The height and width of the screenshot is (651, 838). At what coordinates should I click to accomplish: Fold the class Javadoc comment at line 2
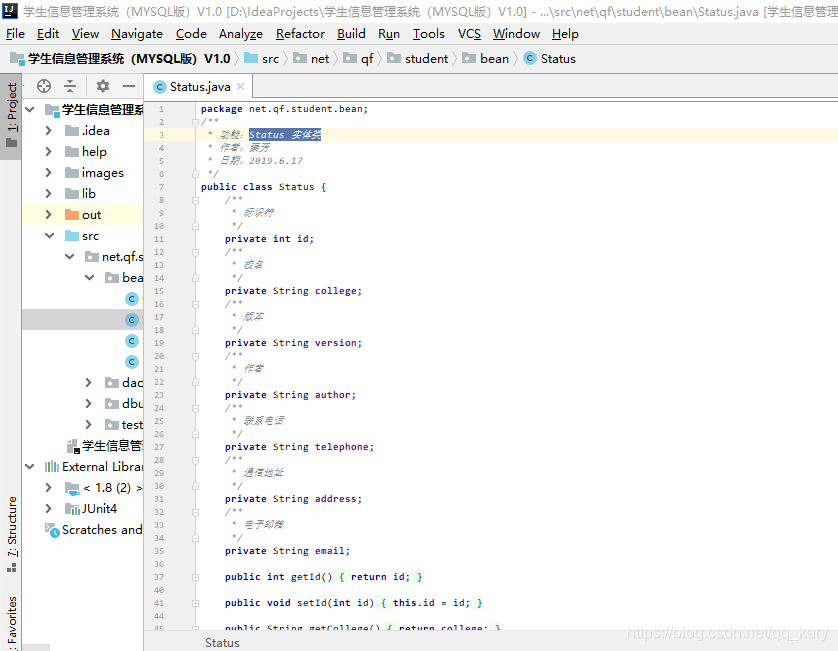tap(195, 122)
